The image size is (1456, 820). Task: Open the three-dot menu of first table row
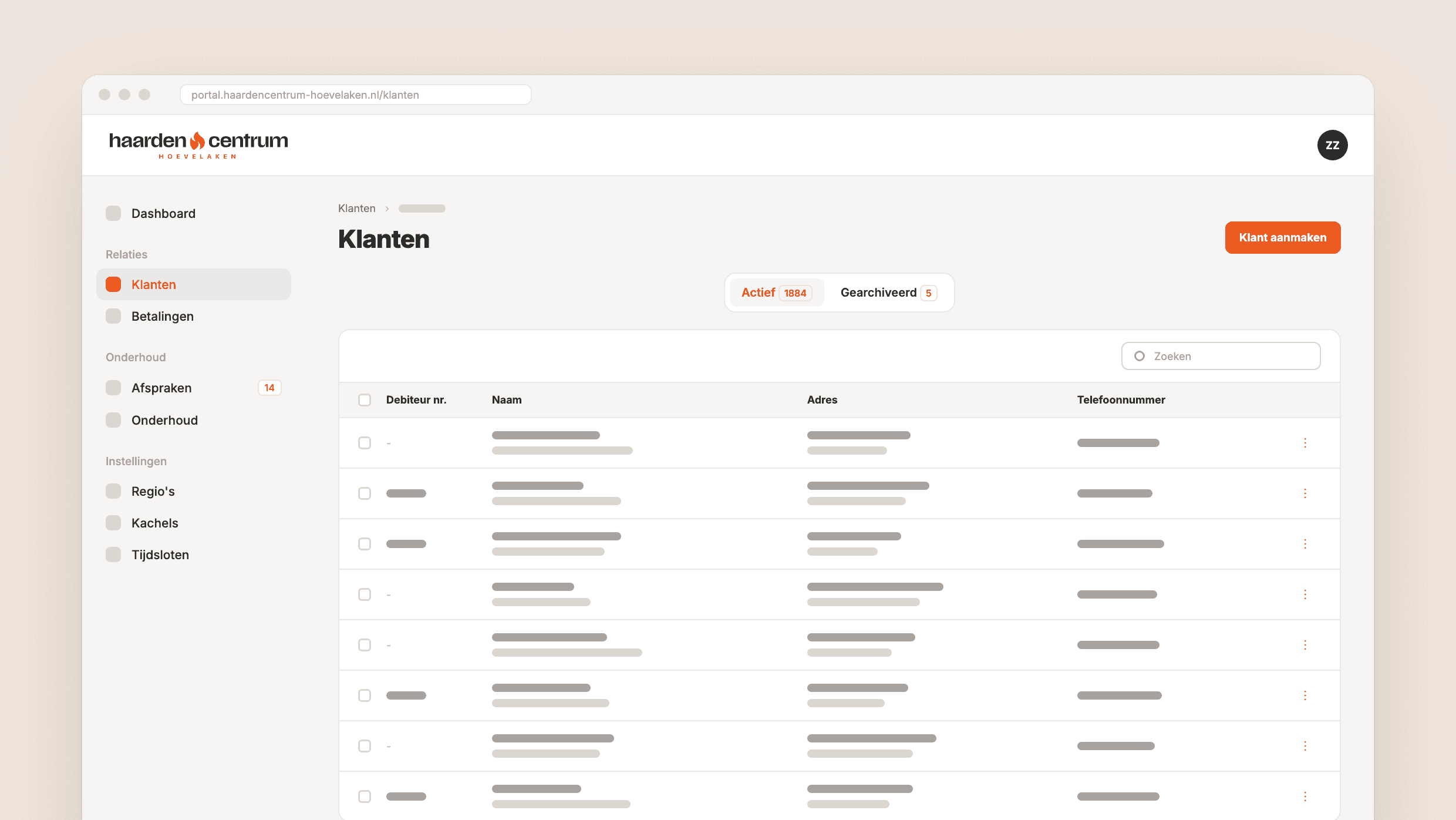coord(1305,443)
